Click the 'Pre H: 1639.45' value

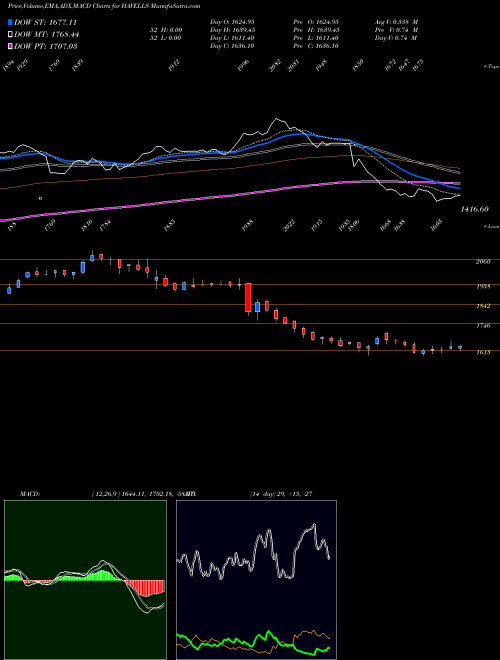(316, 30)
